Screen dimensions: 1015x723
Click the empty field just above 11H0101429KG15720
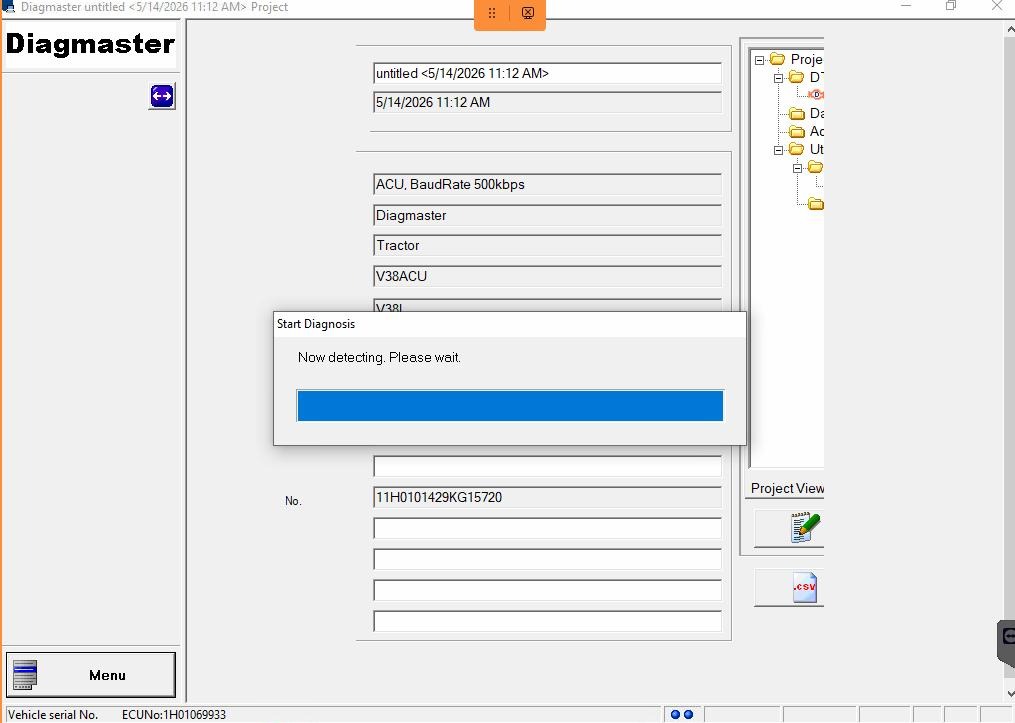pos(547,466)
